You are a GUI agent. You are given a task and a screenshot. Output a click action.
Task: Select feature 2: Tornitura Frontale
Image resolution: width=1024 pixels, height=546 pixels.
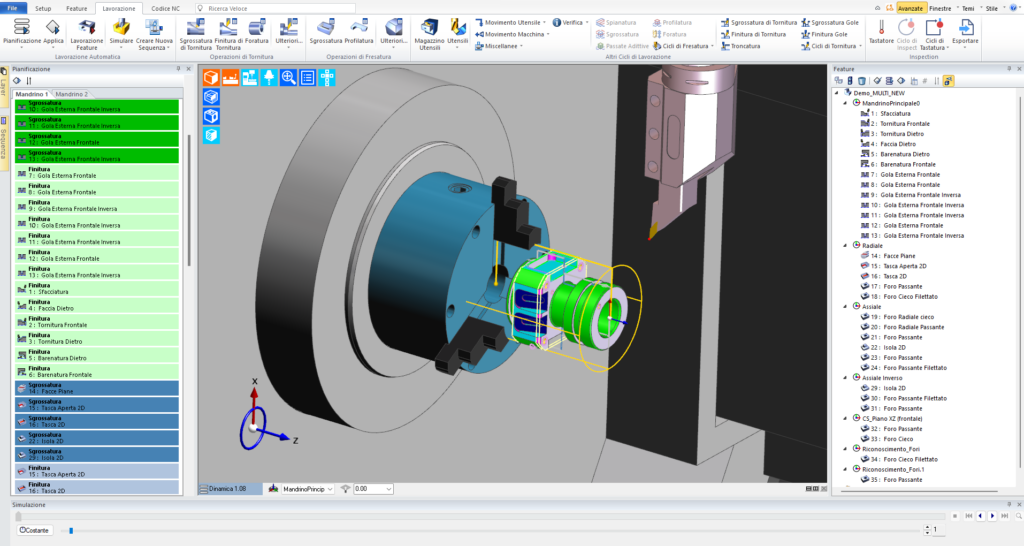click(895, 123)
